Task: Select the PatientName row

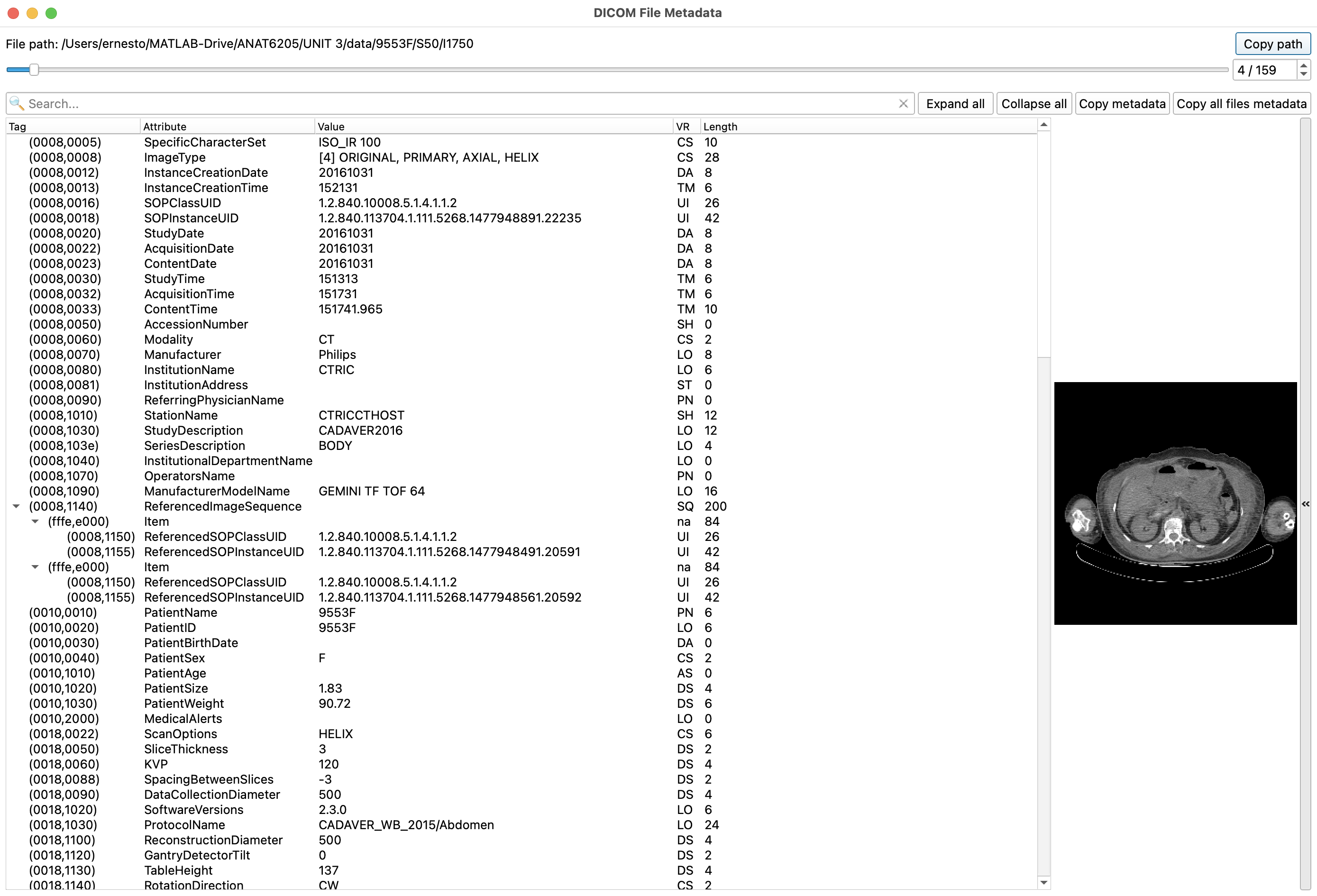Action: 521,613
